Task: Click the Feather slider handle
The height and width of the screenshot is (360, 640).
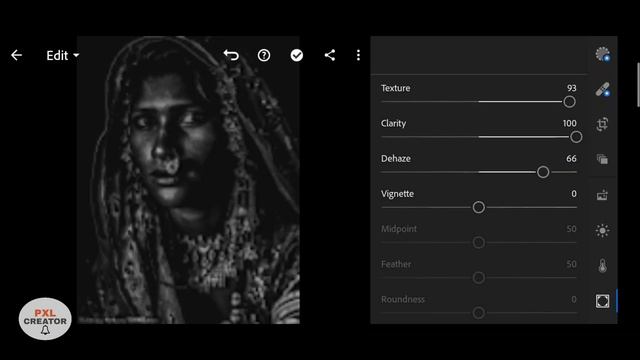Action: [x=478, y=278]
